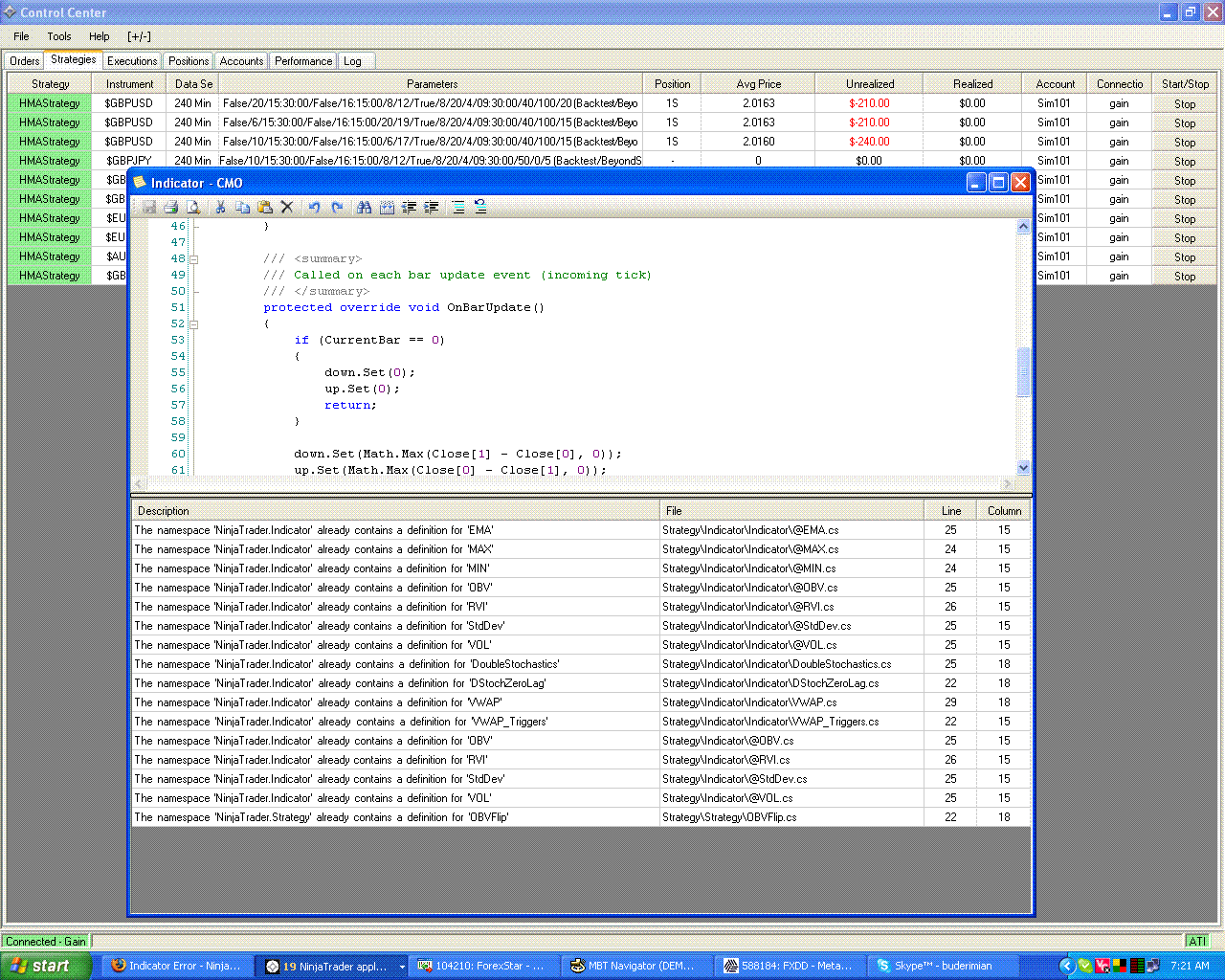Switch to Indicator Error Firefox taskbar window
The height and width of the screenshot is (980, 1225).
tap(178, 966)
